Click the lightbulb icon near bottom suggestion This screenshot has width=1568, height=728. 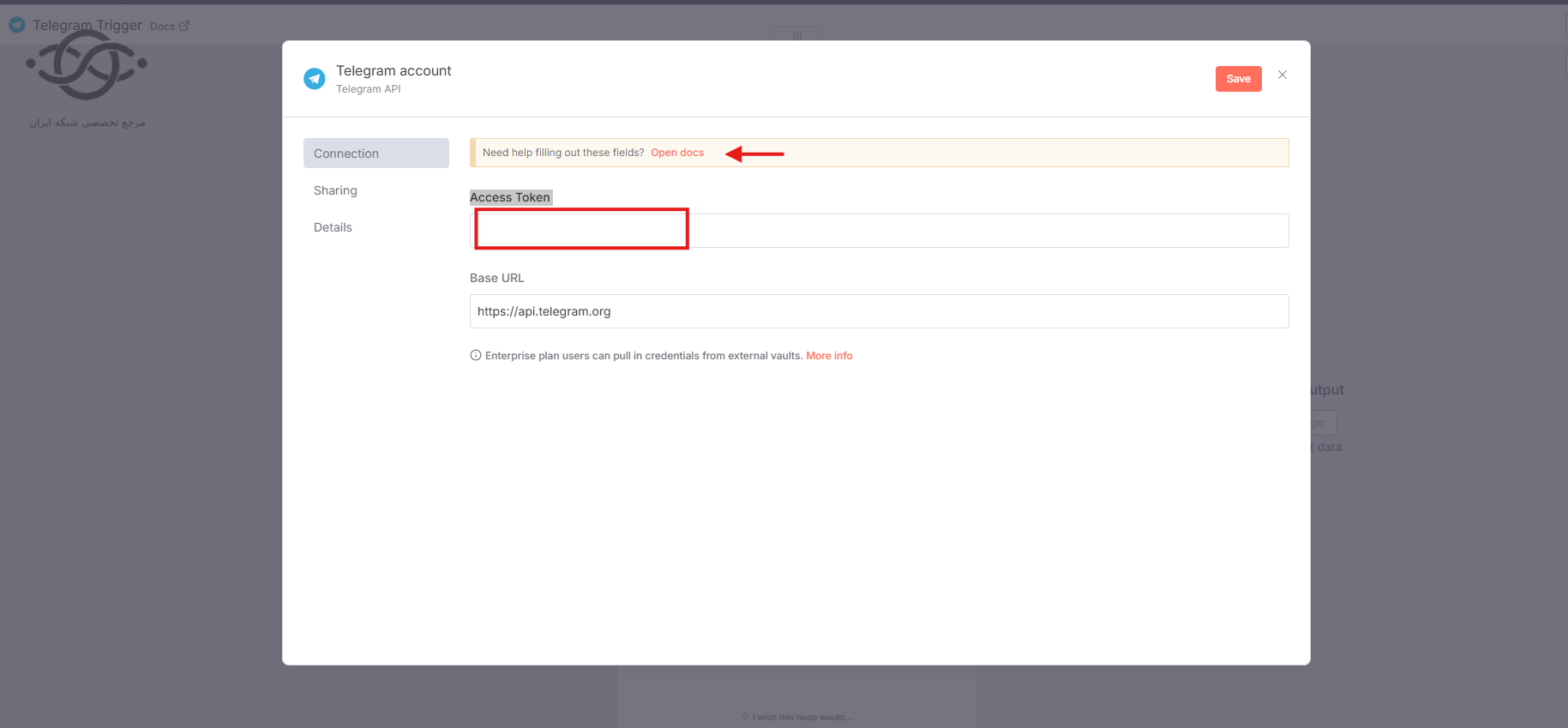click(x=745, y=718)
